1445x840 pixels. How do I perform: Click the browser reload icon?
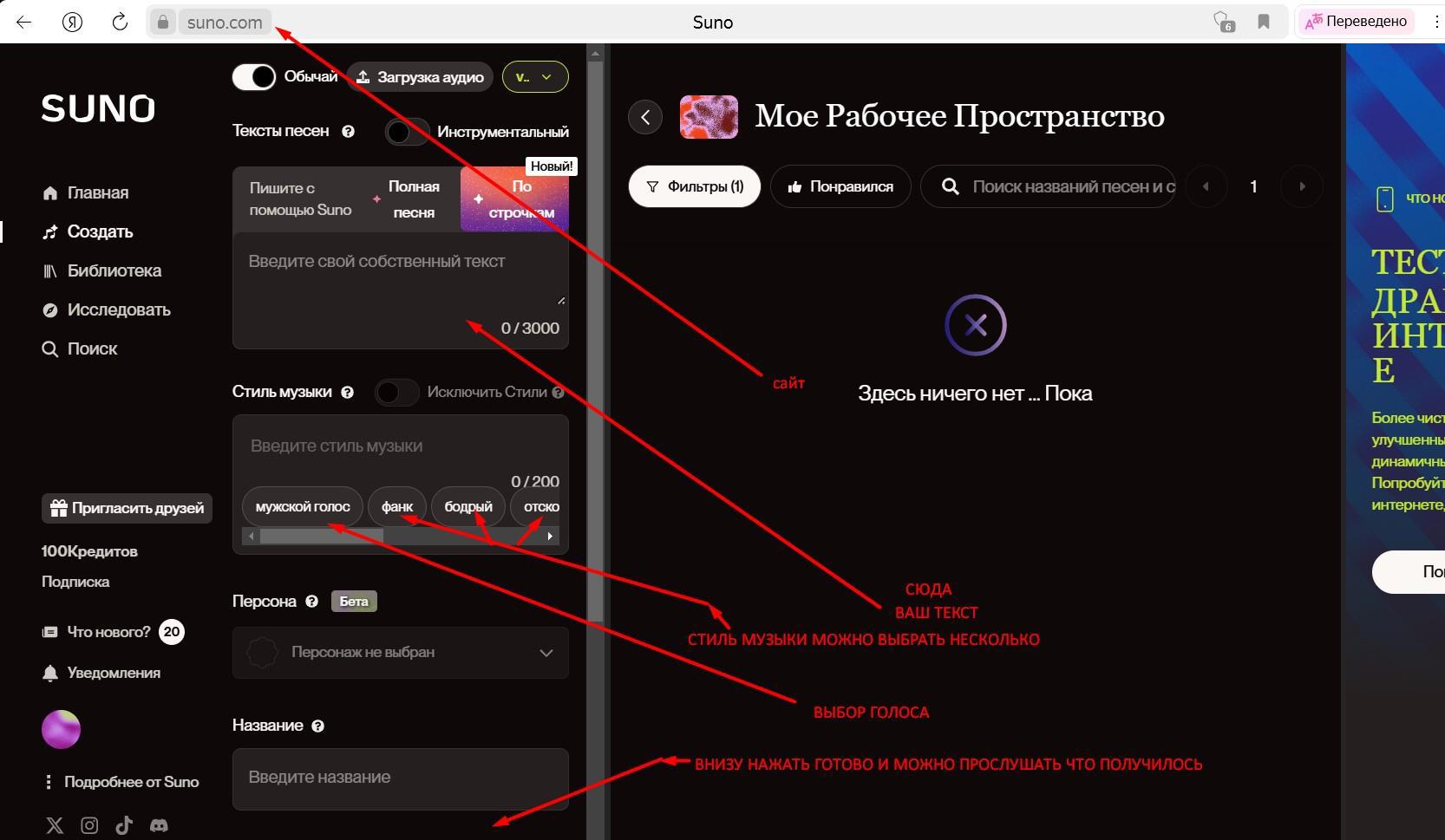(x=120, y=23)
